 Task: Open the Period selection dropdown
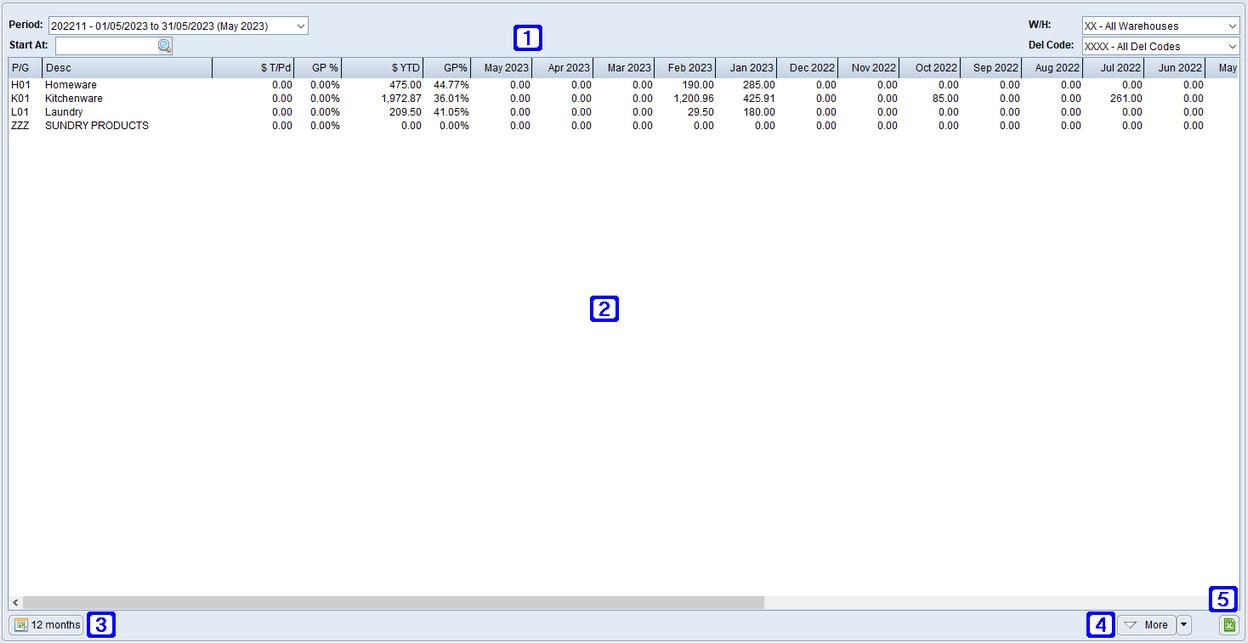point(299,25)
